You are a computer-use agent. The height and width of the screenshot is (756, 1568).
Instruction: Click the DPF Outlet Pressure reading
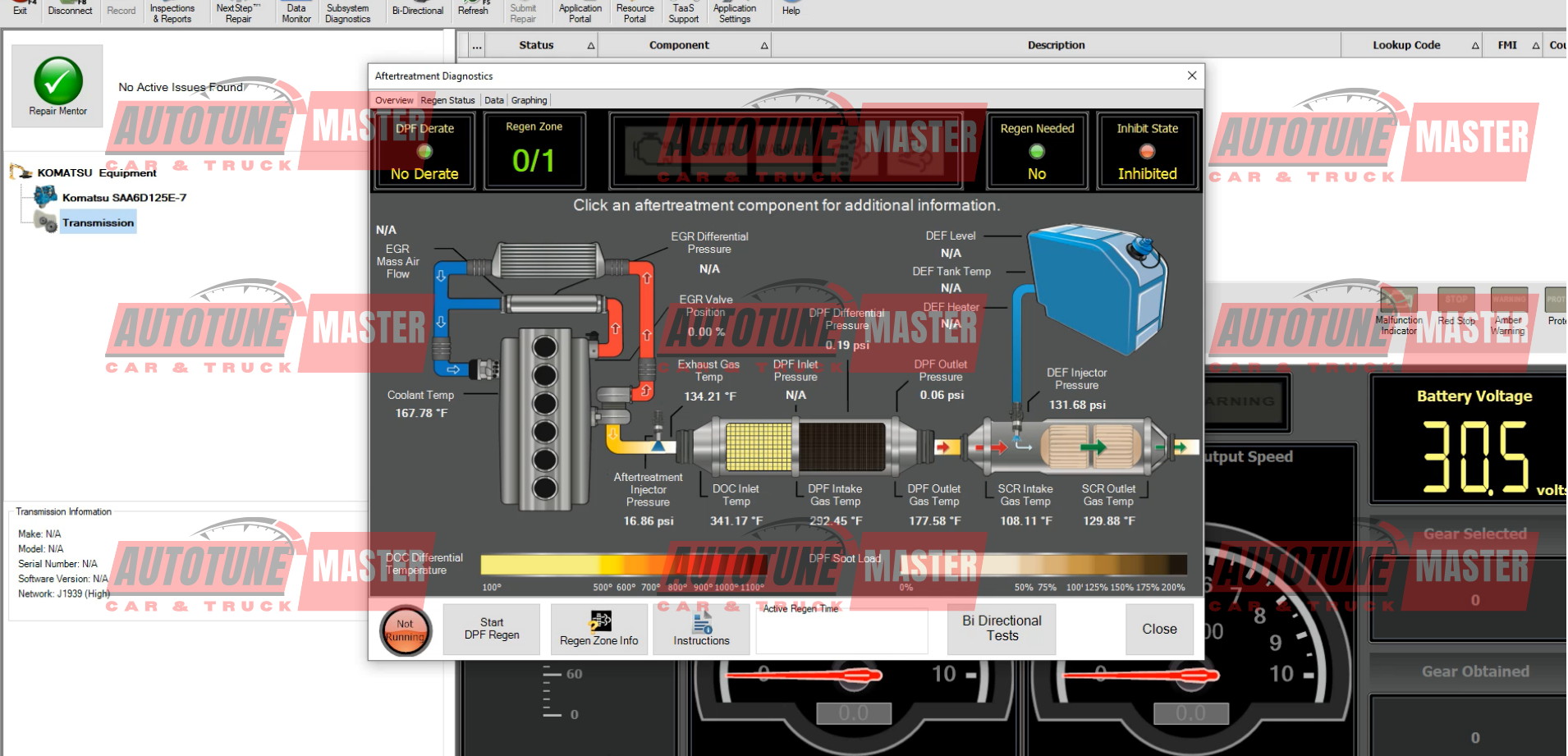[942, 395]
